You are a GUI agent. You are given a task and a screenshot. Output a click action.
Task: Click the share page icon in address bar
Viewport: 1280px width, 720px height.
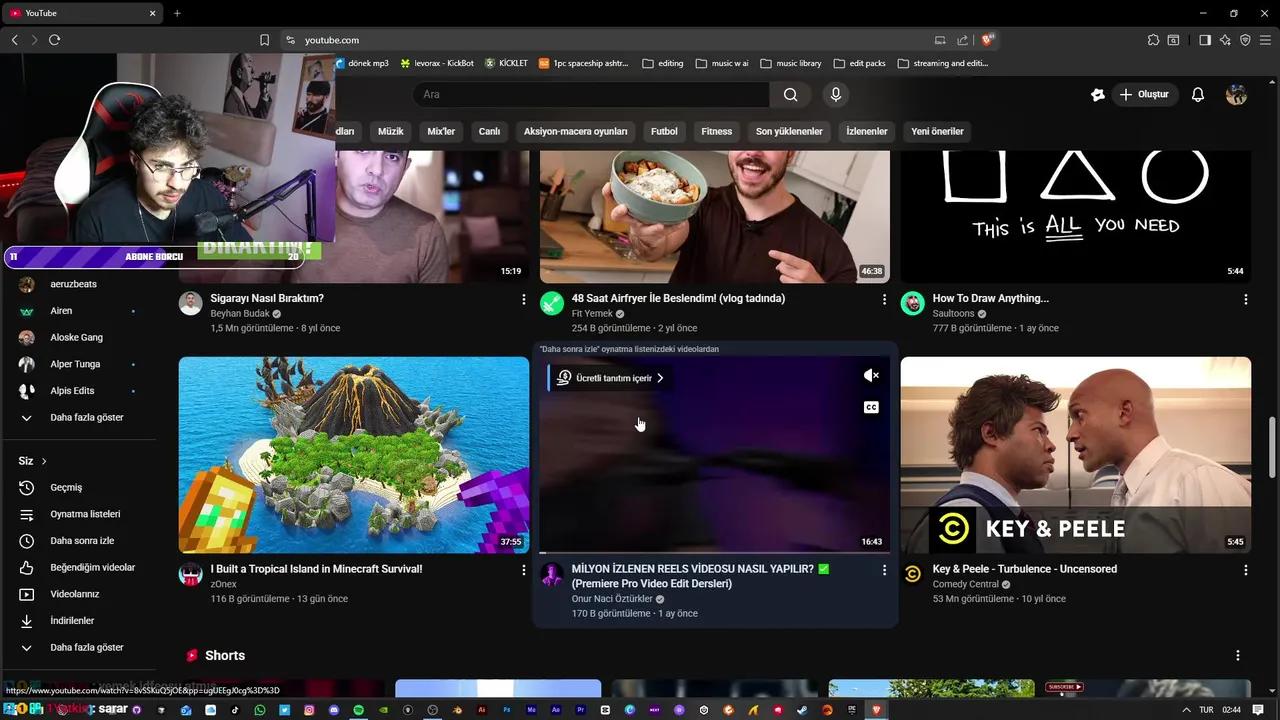(x=962, y=40)
